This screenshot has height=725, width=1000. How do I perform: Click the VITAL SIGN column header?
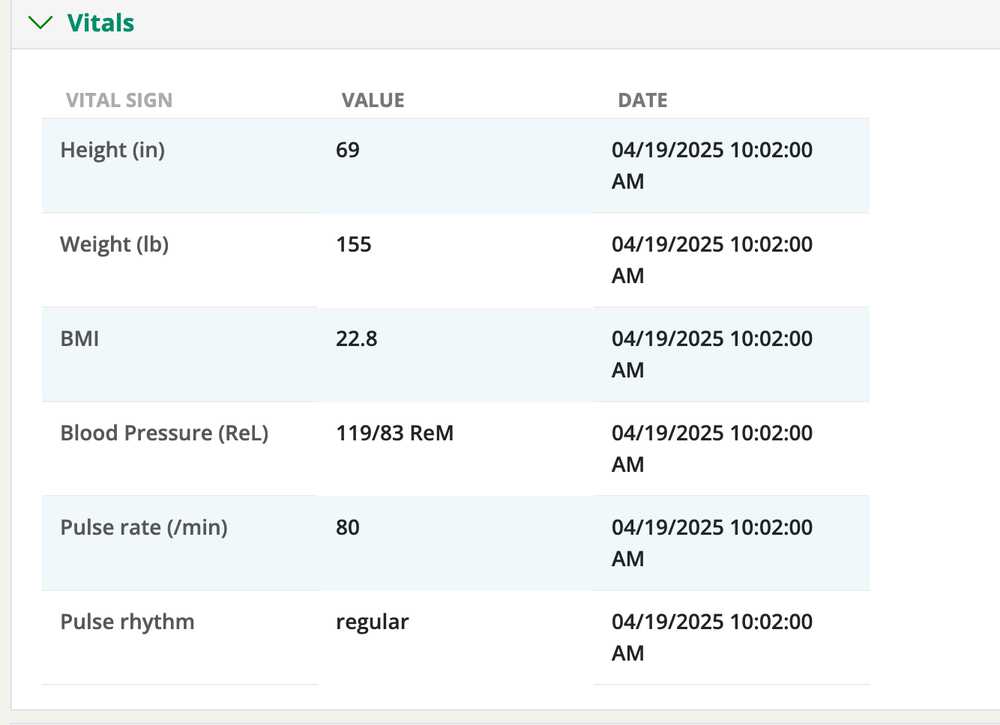tap(119, 100)
